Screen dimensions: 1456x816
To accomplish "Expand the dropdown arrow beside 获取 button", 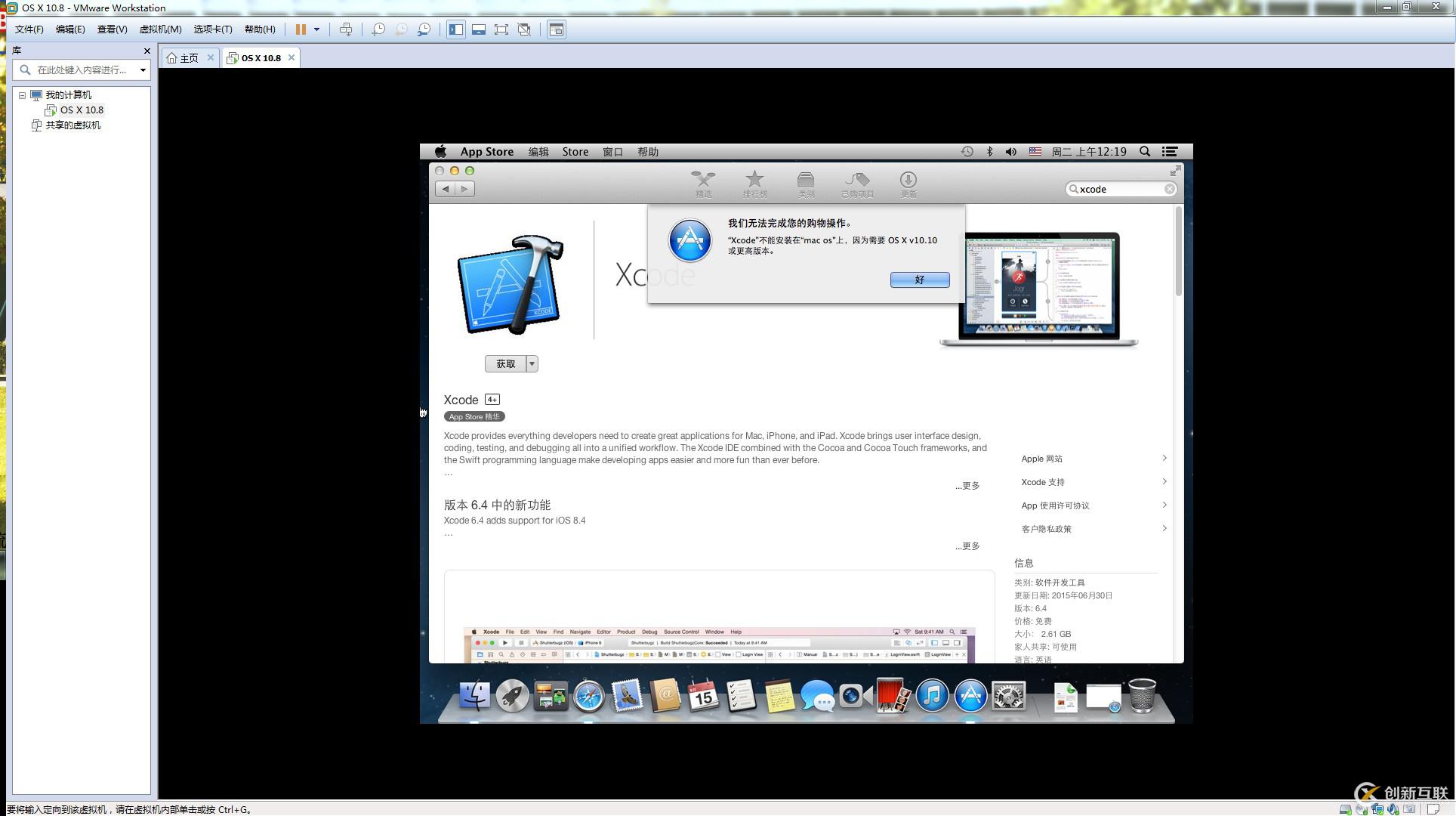I will pyautogui.click(x=532, y=364).
